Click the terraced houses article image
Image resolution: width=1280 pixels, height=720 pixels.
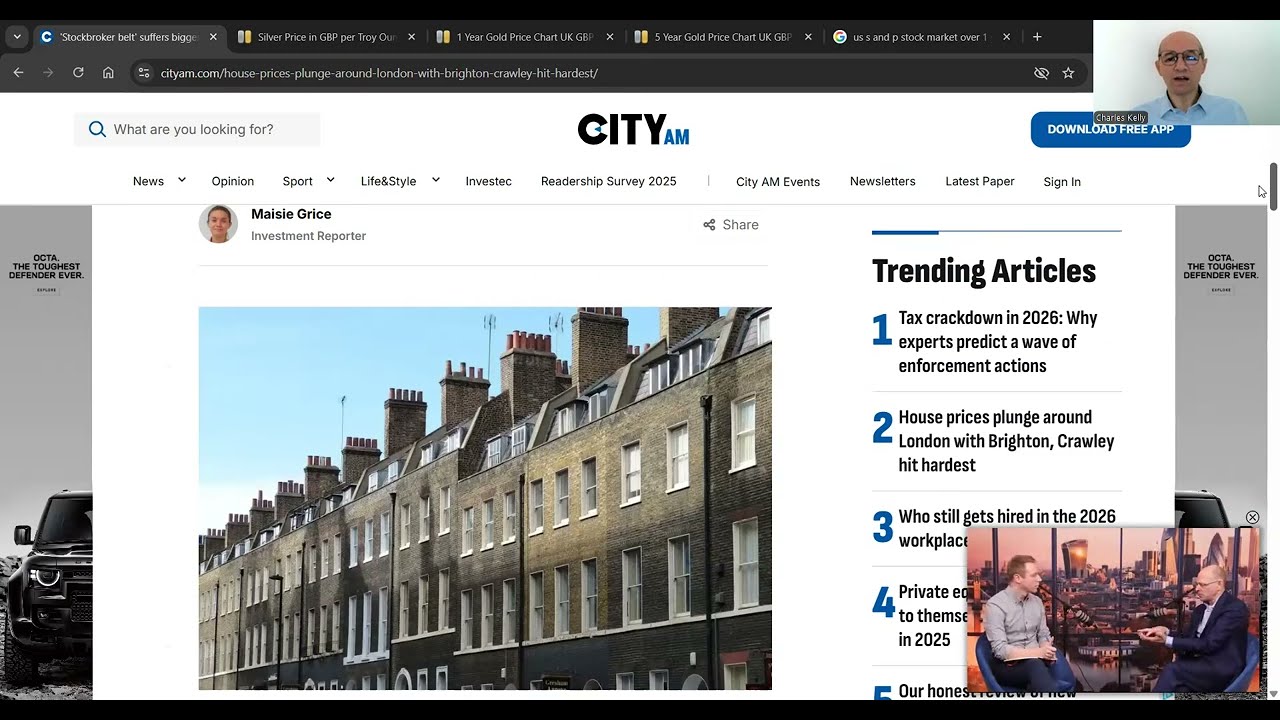coord(485,498)
